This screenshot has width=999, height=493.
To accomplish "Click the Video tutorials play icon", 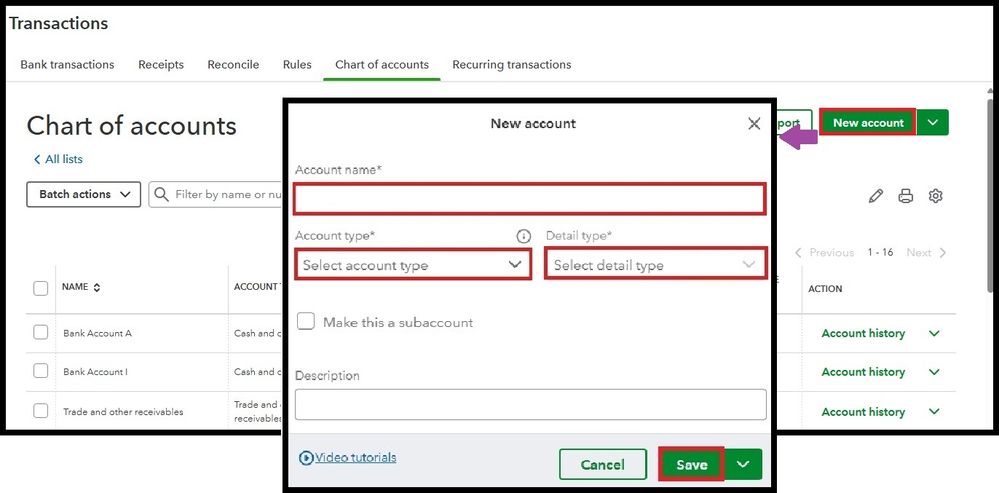I will (x=306, y=458).
